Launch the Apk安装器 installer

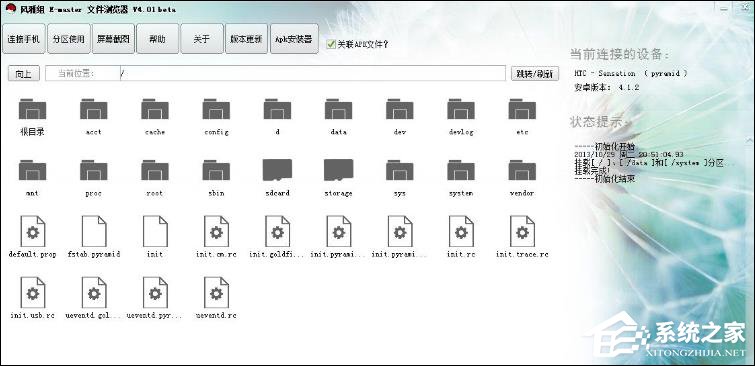pos(294,39)
